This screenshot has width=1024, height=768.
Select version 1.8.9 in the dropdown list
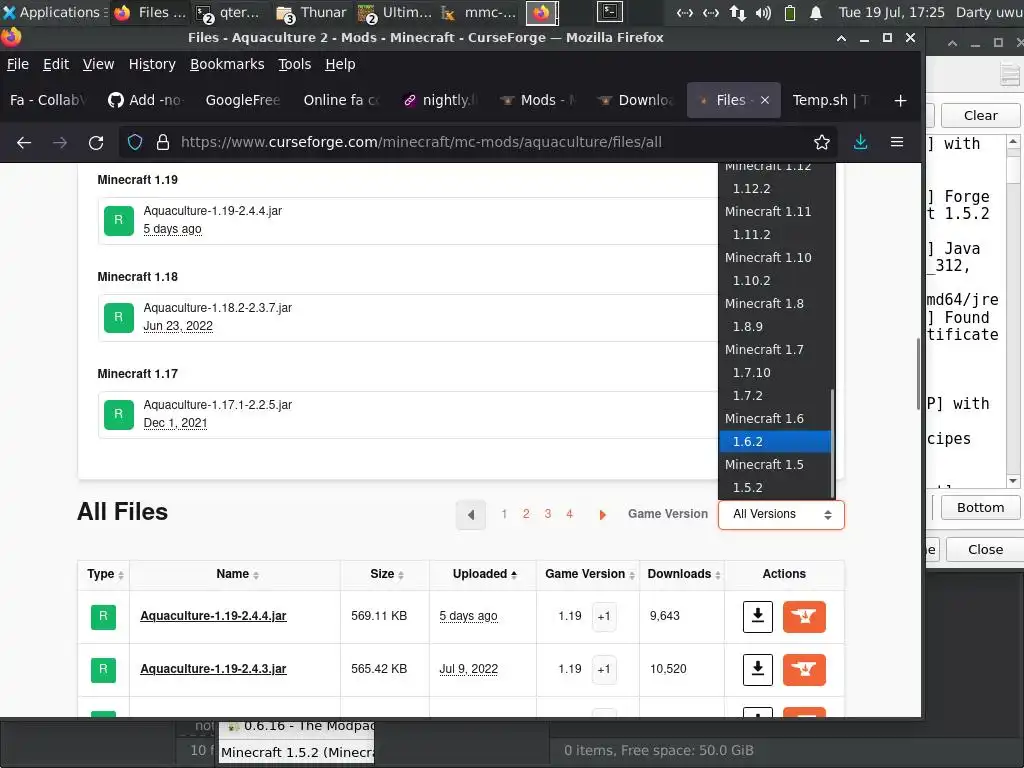coord(775,327)
